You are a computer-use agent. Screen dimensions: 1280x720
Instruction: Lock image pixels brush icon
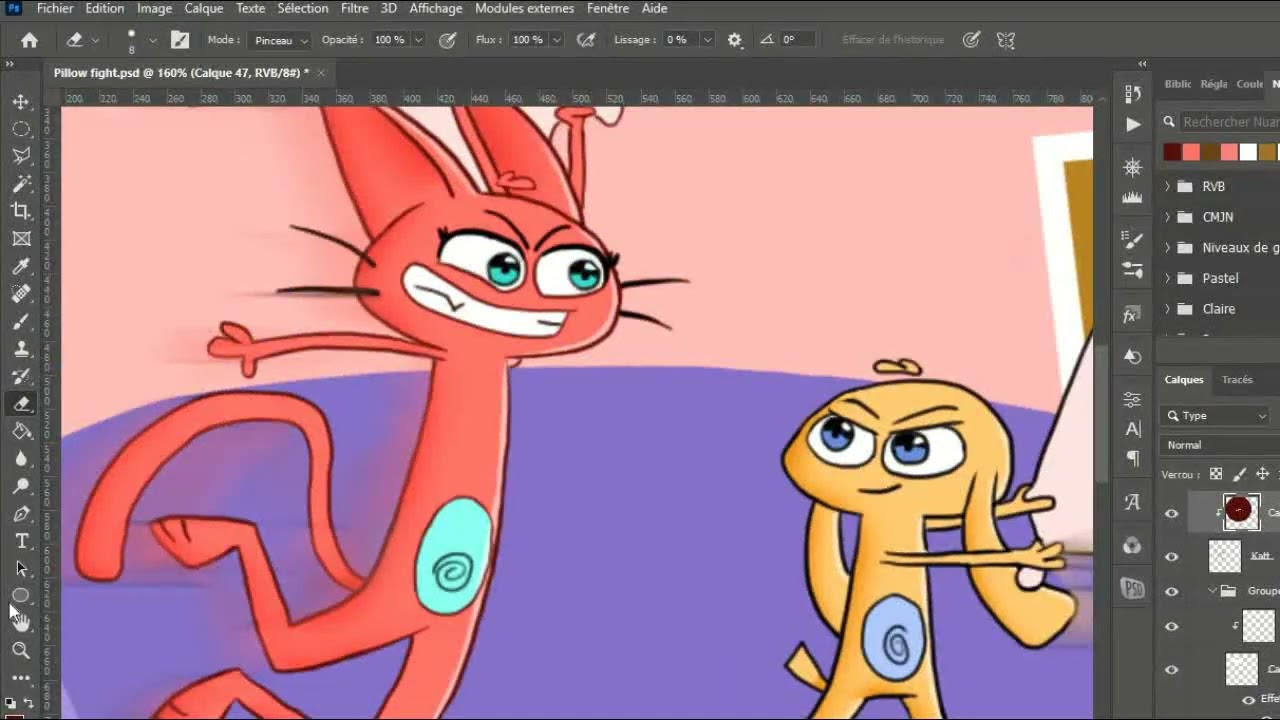(1240, 474)
